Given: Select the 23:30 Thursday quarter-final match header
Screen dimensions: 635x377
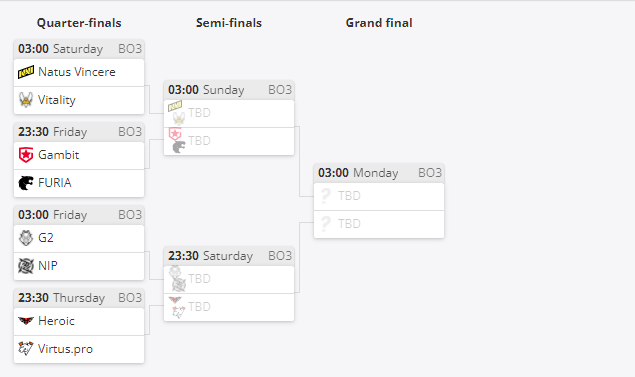Looking at the screenshot, I should pyautogui.click(x=79, y=298).
